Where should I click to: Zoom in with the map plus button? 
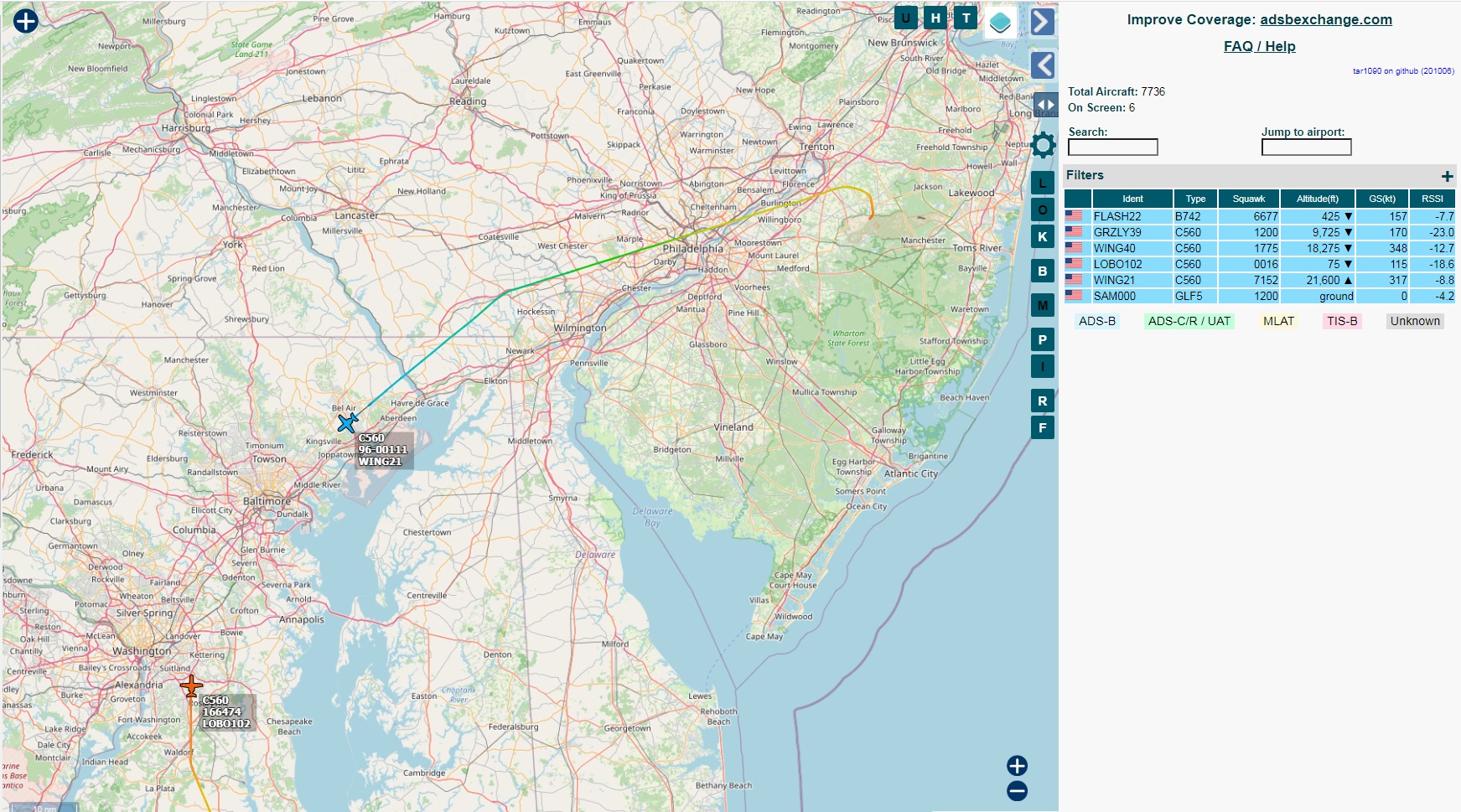click(x=1017, y=766)
